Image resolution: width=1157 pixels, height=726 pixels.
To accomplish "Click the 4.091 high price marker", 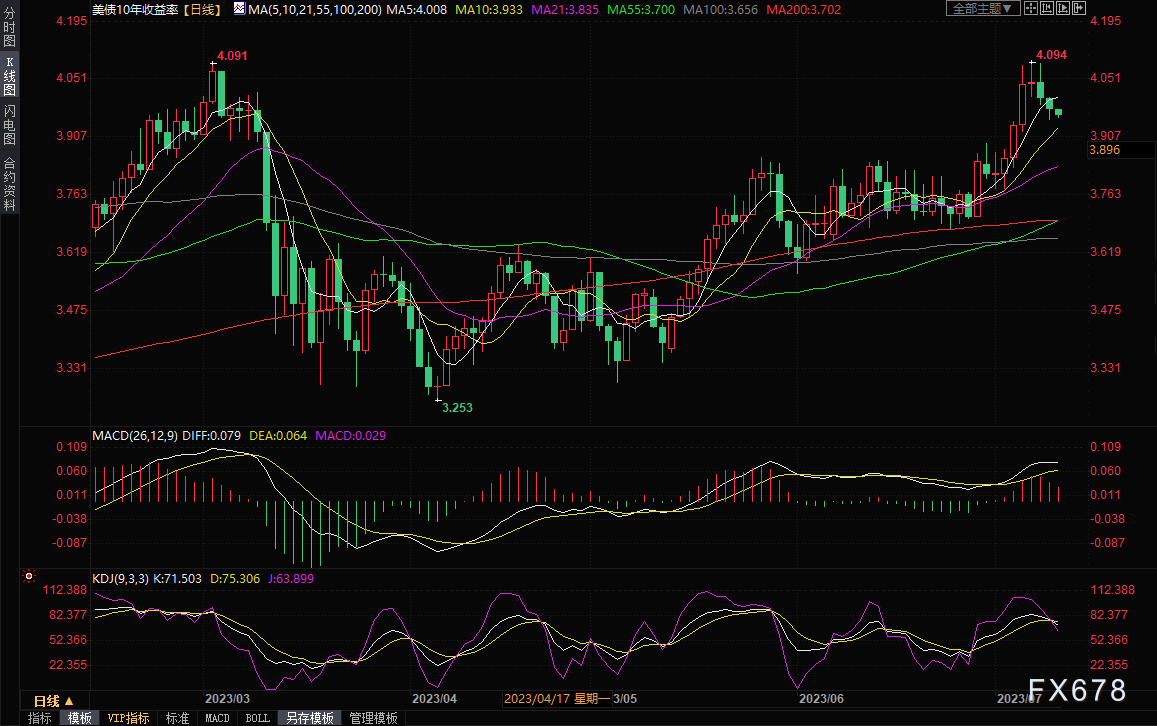I will click(x=232, y=56).
